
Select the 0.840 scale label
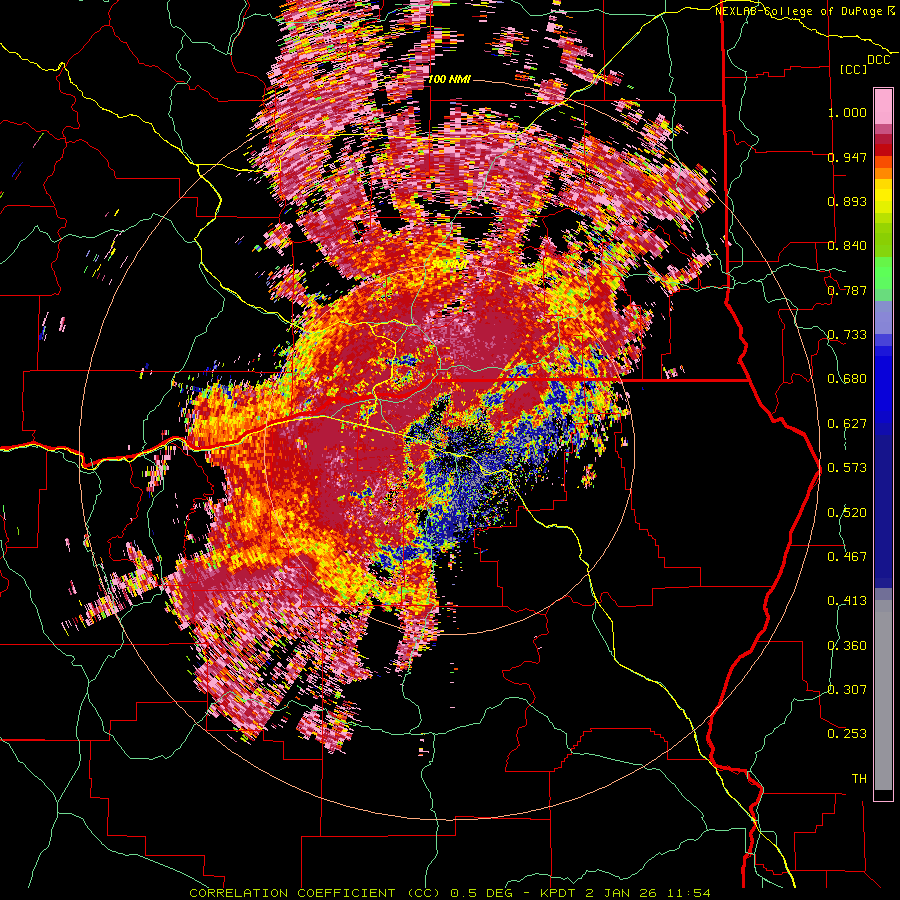pos(847,246)
